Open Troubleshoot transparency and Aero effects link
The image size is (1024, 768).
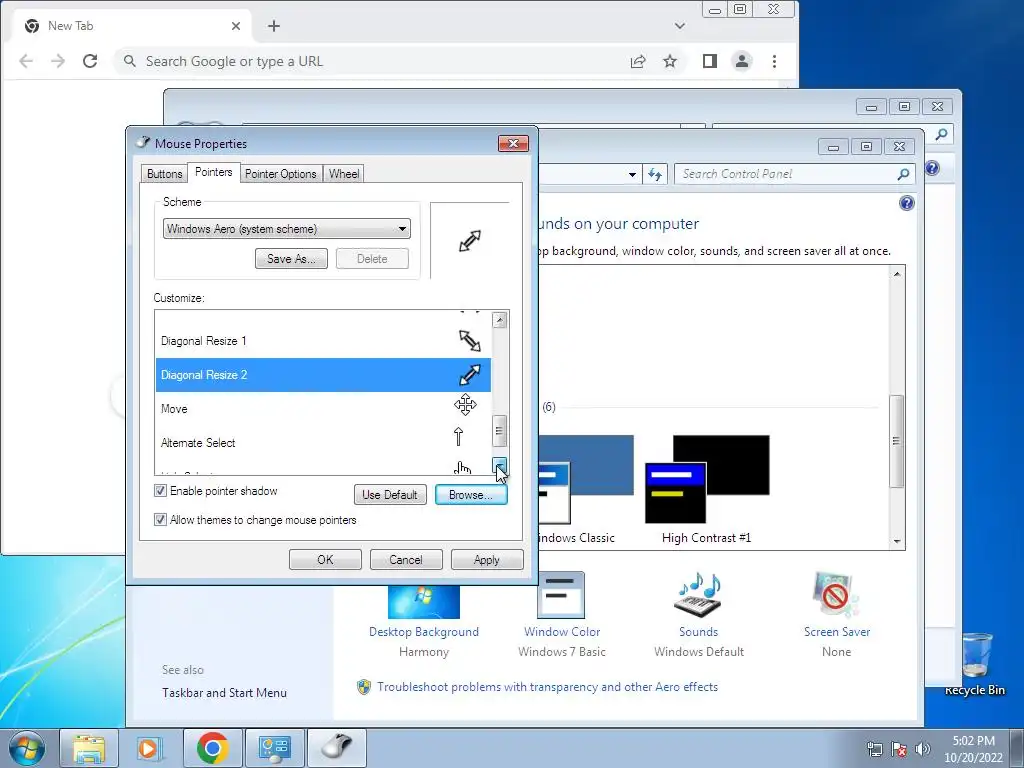547,686
